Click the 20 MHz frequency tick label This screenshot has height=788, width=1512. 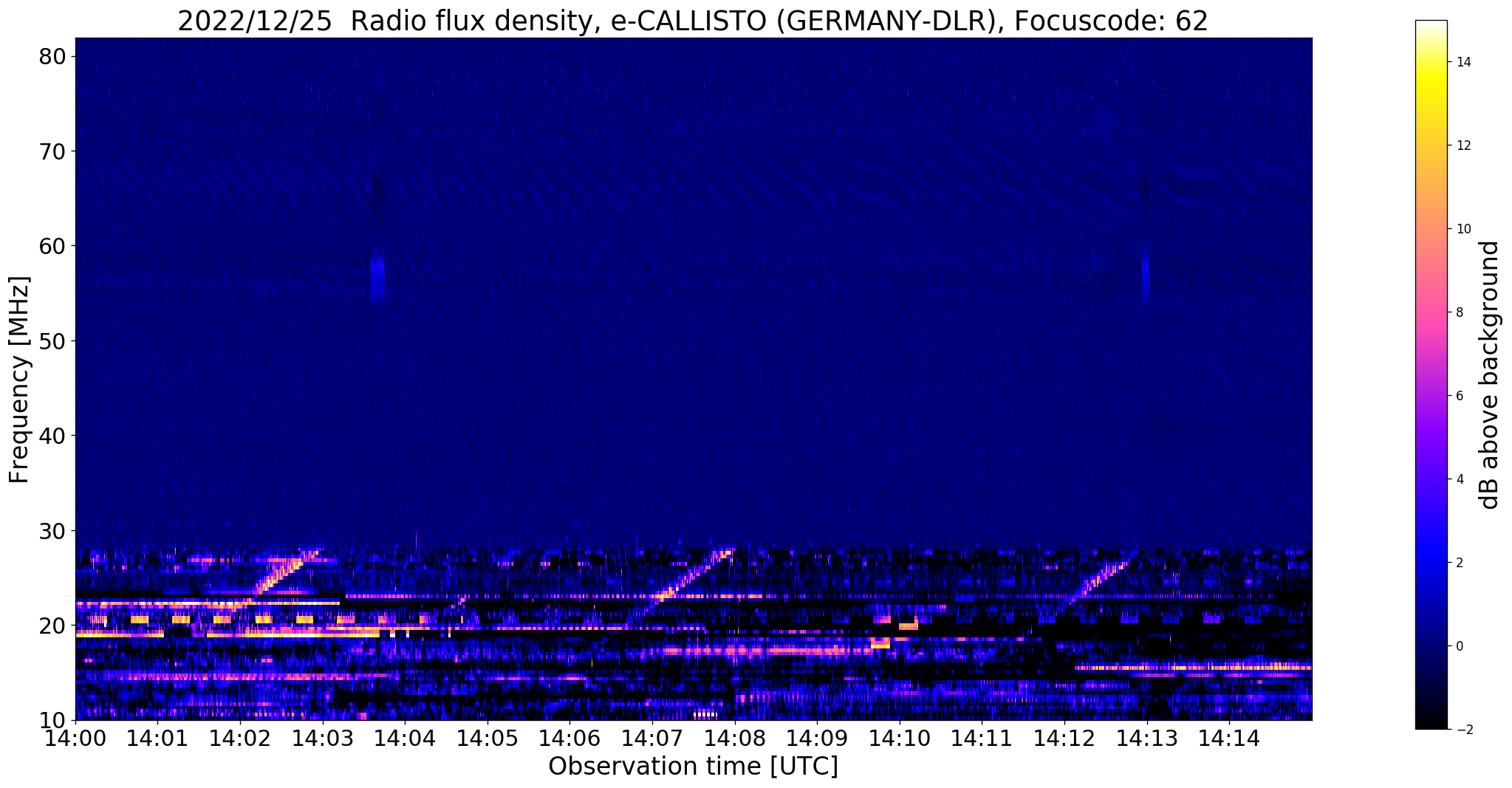pos(52,626)
